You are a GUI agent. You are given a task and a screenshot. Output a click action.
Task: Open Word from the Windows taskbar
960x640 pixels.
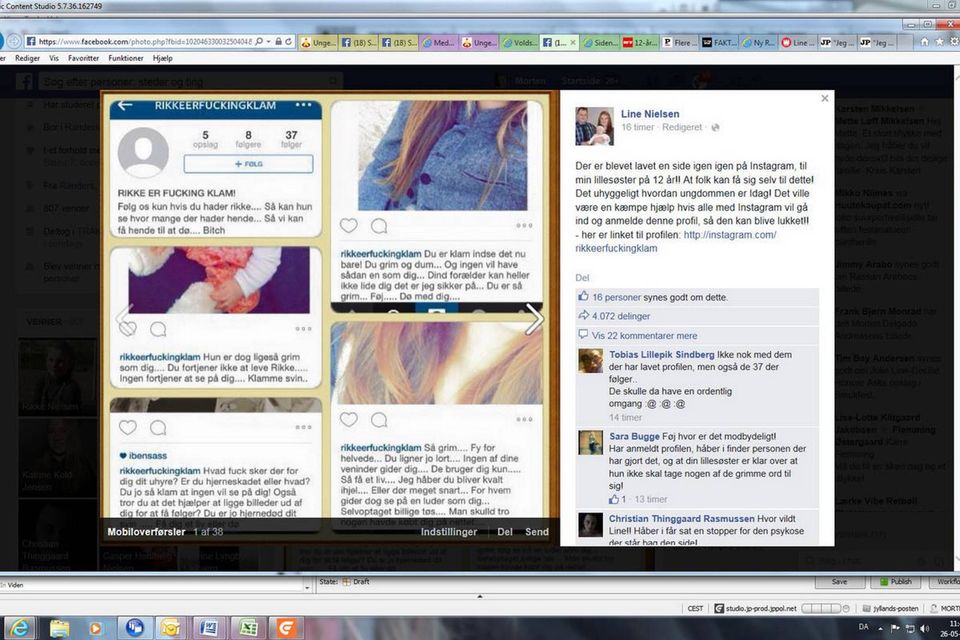coord(209,627)
